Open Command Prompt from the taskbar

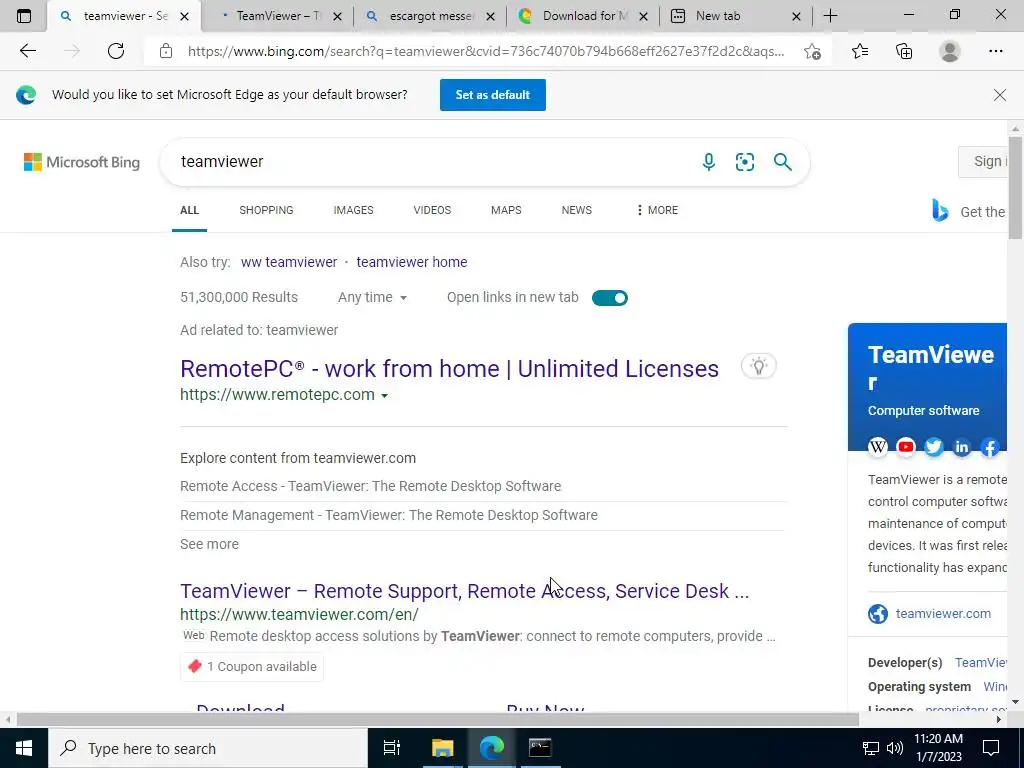coord(540,748)
